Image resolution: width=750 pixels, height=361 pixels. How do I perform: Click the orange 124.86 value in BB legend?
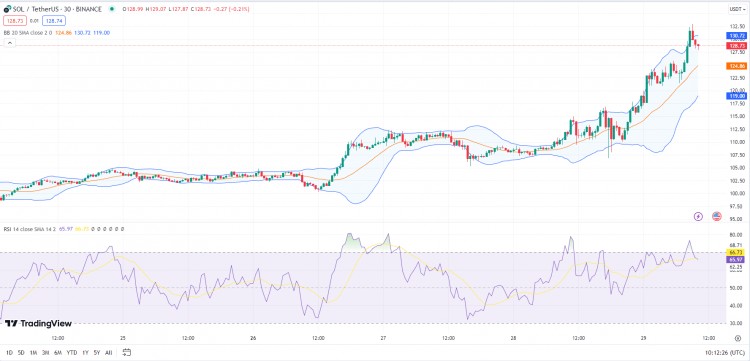pyautogui.click(x=63, y=33)
